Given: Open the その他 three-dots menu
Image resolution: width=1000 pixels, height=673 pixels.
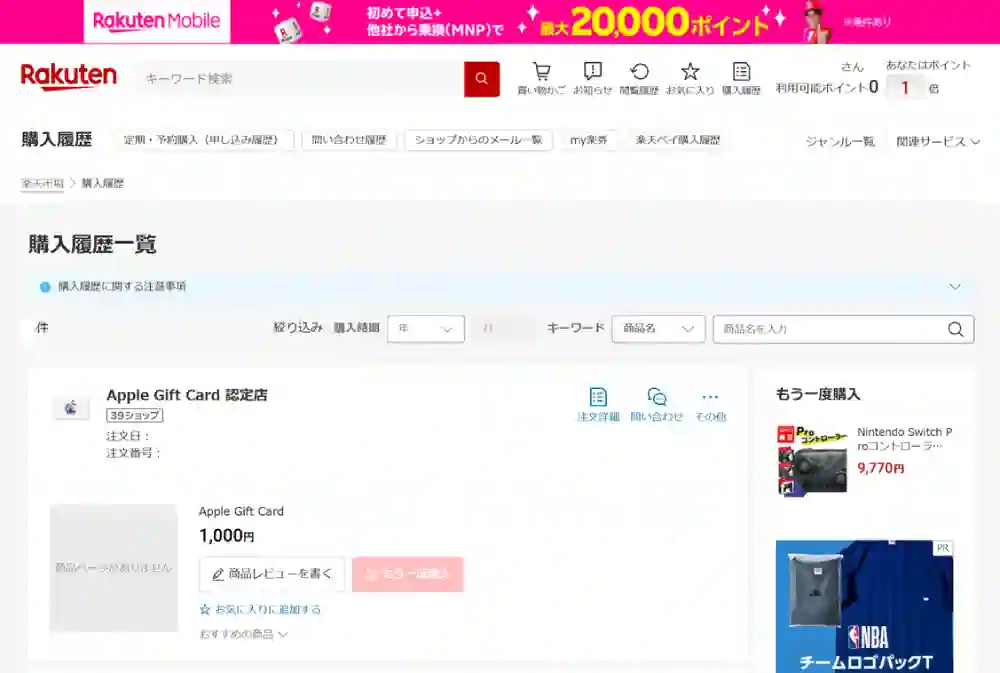Looking at the screenshot, I should pyautogui.click(x=710, y=404).
